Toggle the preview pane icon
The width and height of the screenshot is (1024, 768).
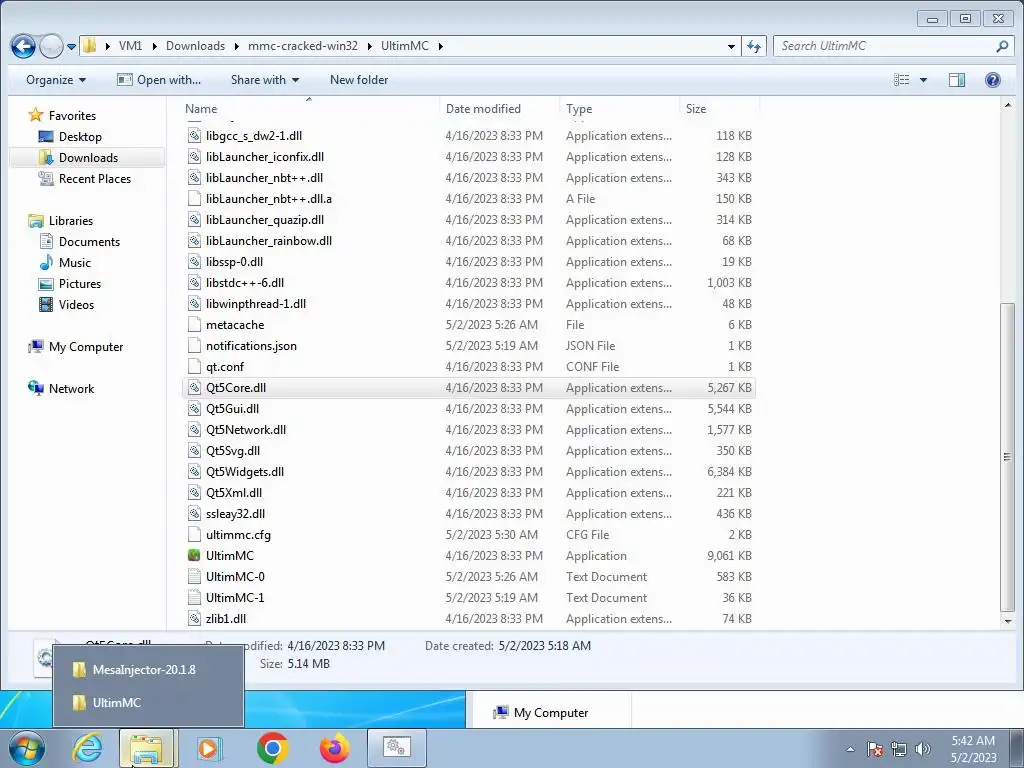point(957,80)
